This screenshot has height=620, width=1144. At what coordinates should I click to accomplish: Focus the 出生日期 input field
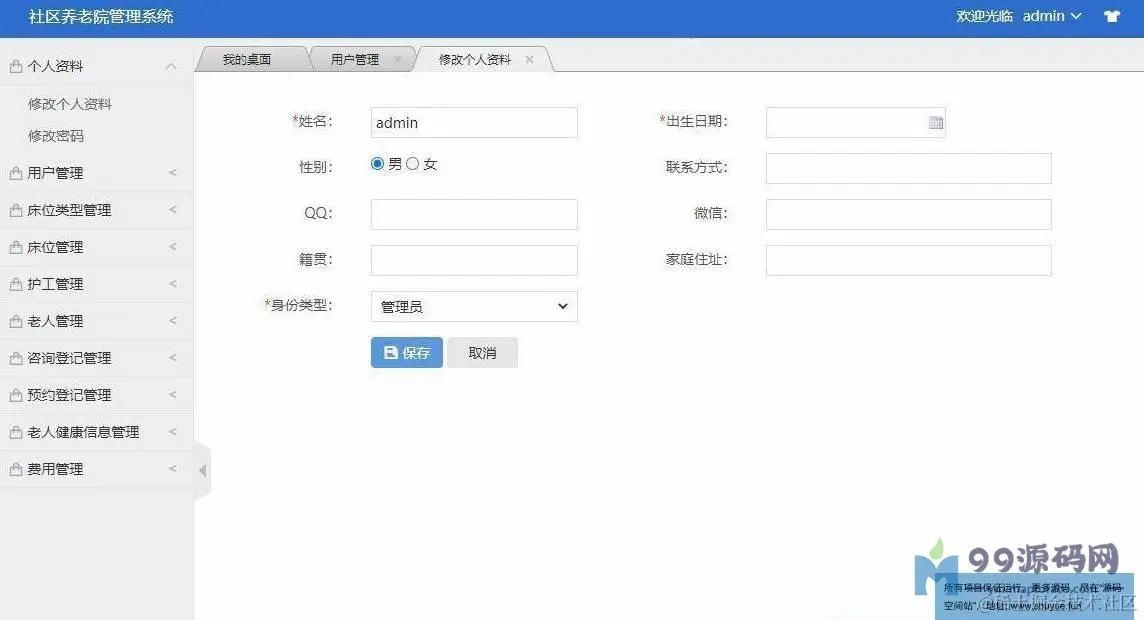pos(856,123)
